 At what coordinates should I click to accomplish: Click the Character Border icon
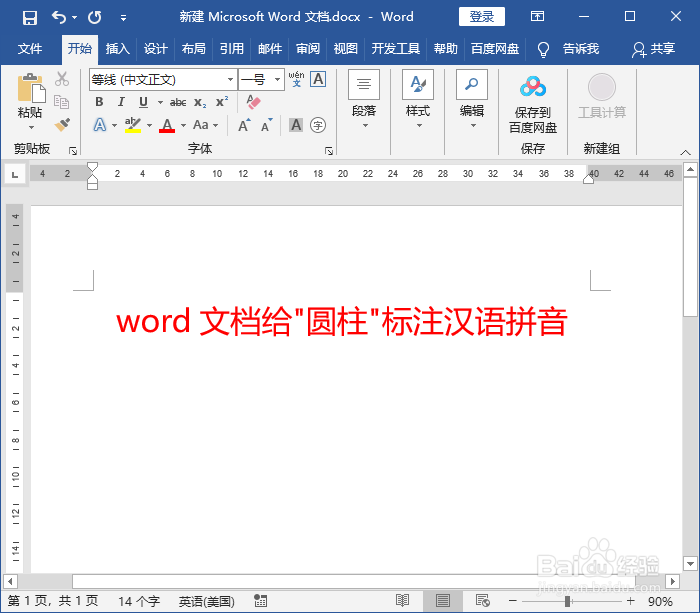pos(318,79)
